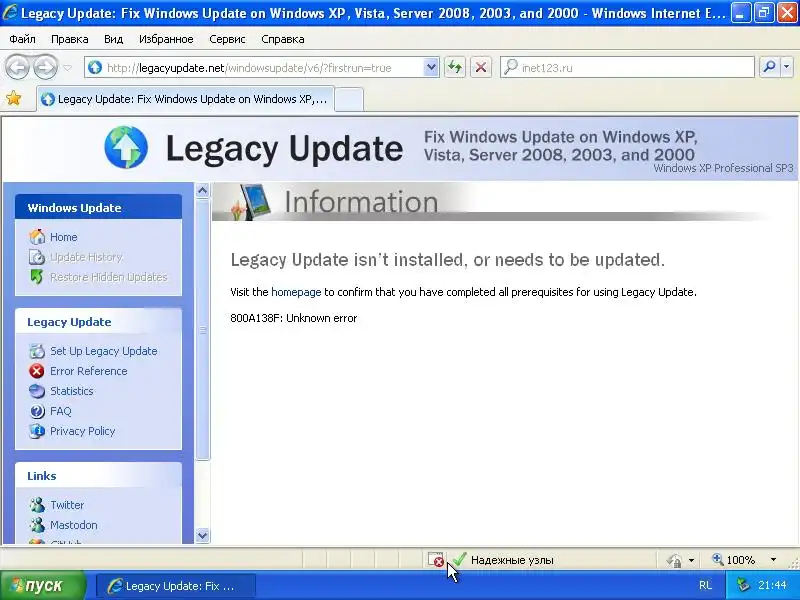
Task: Expand the address bar history dropdown
Action: [431, 67]
